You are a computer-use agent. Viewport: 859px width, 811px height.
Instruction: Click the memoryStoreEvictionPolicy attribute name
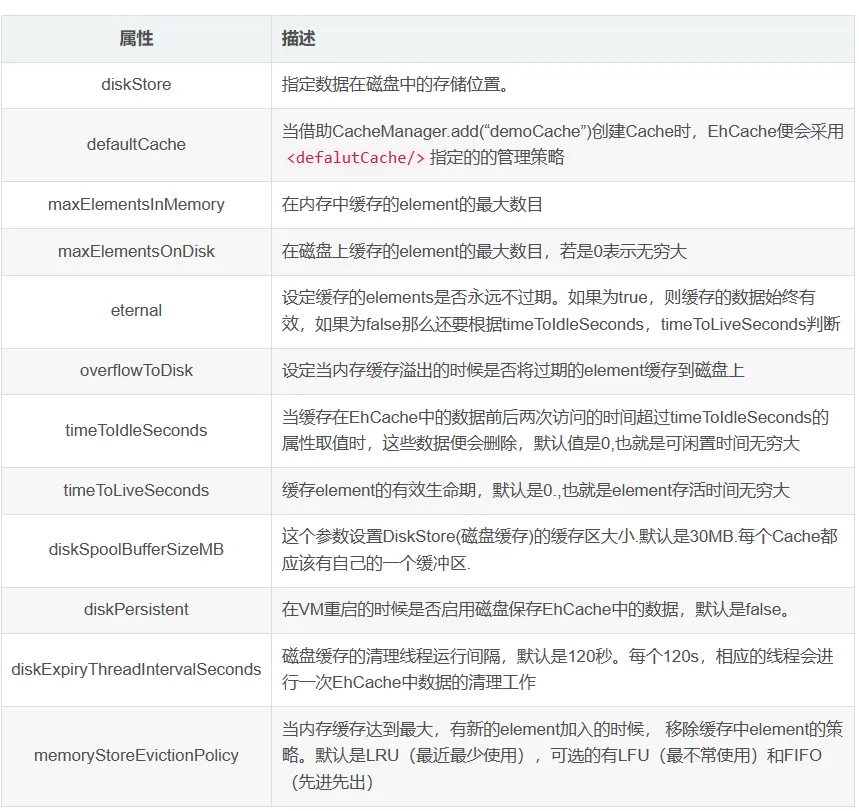click(136, 756)
